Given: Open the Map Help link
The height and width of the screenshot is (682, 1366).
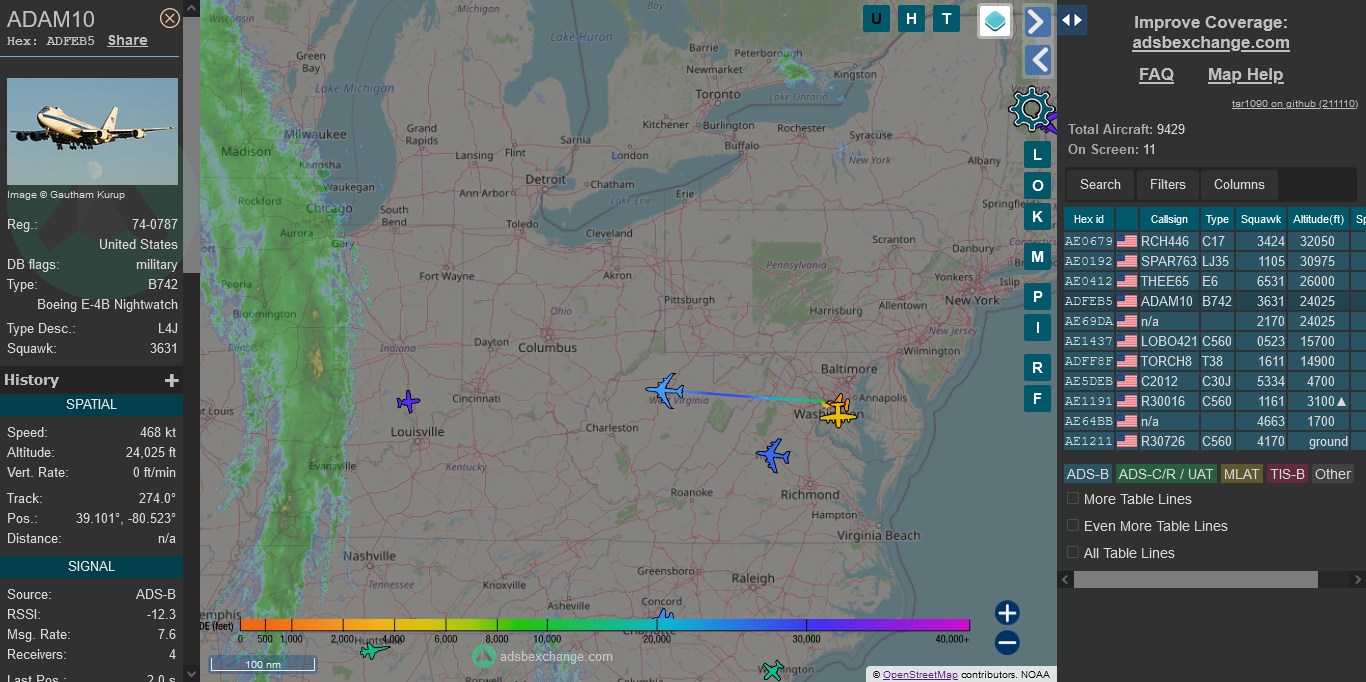Looking at the screenshot, I should [x=1245, y=75].
